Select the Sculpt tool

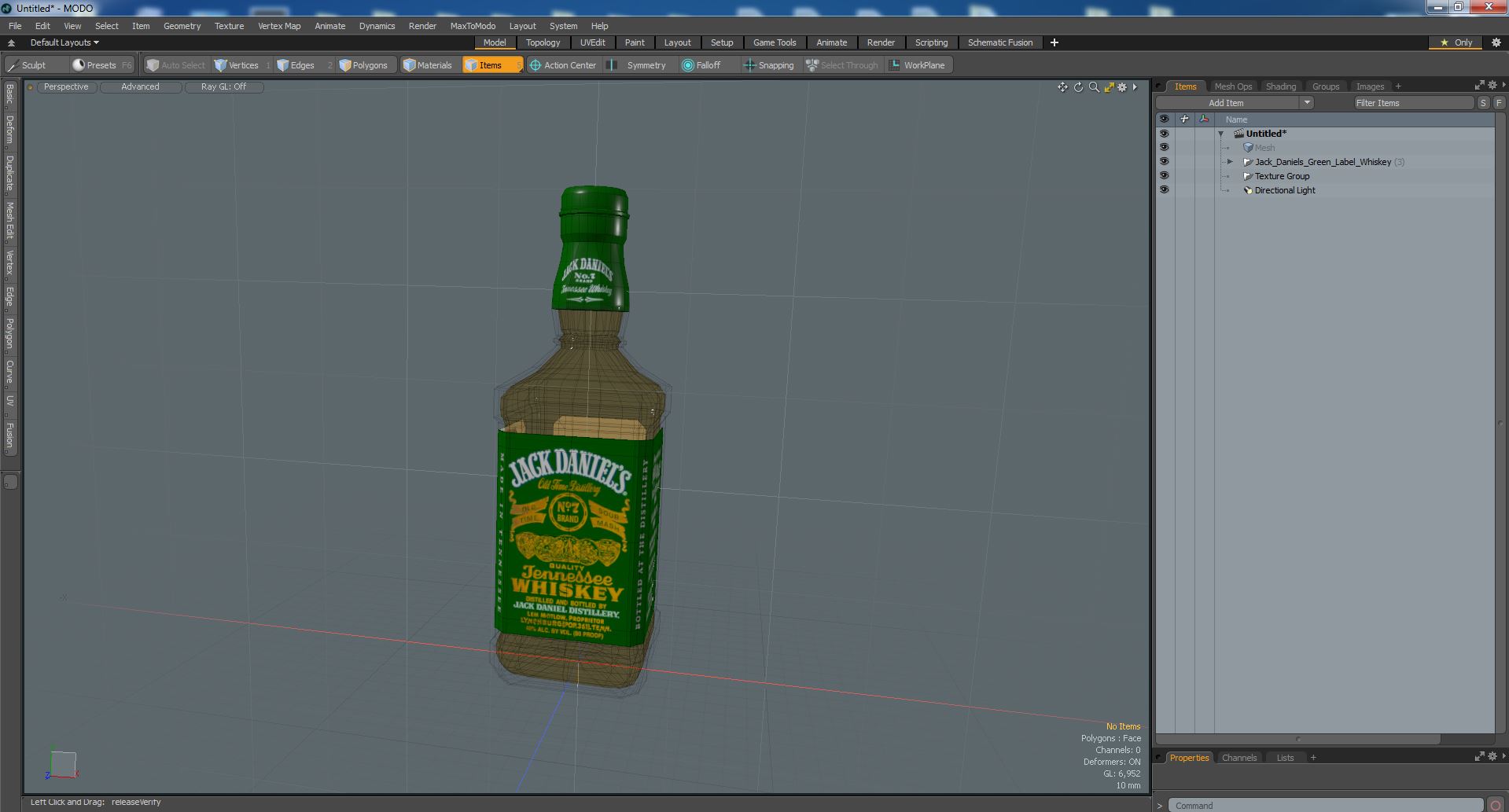pos(28,65)
